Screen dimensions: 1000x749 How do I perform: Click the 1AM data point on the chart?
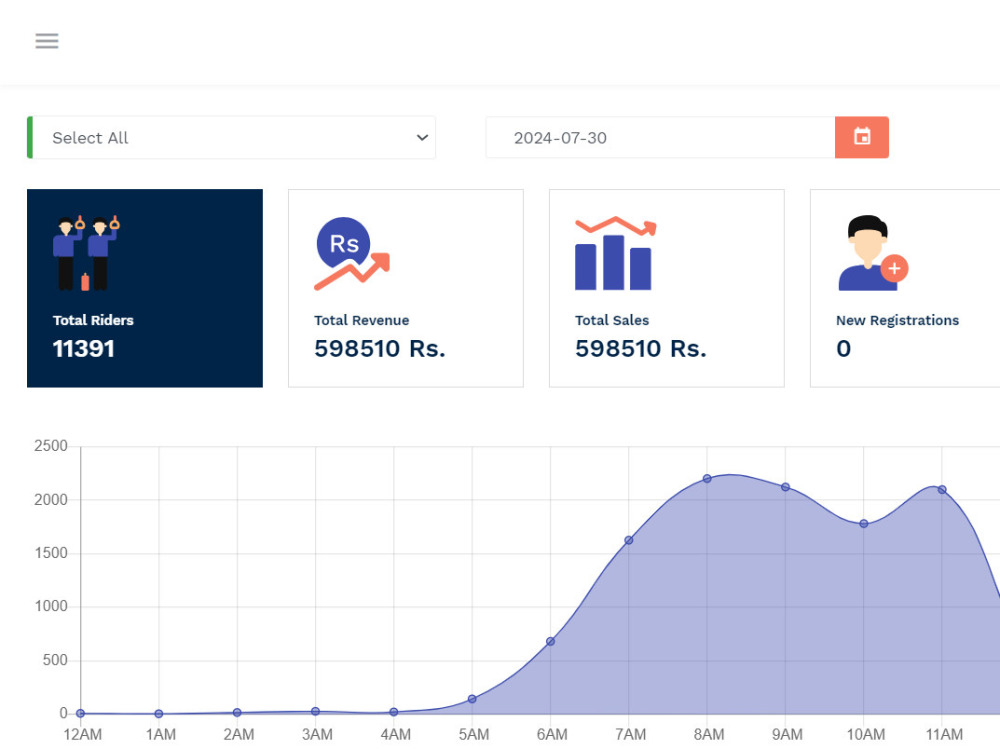click(159, 714)
